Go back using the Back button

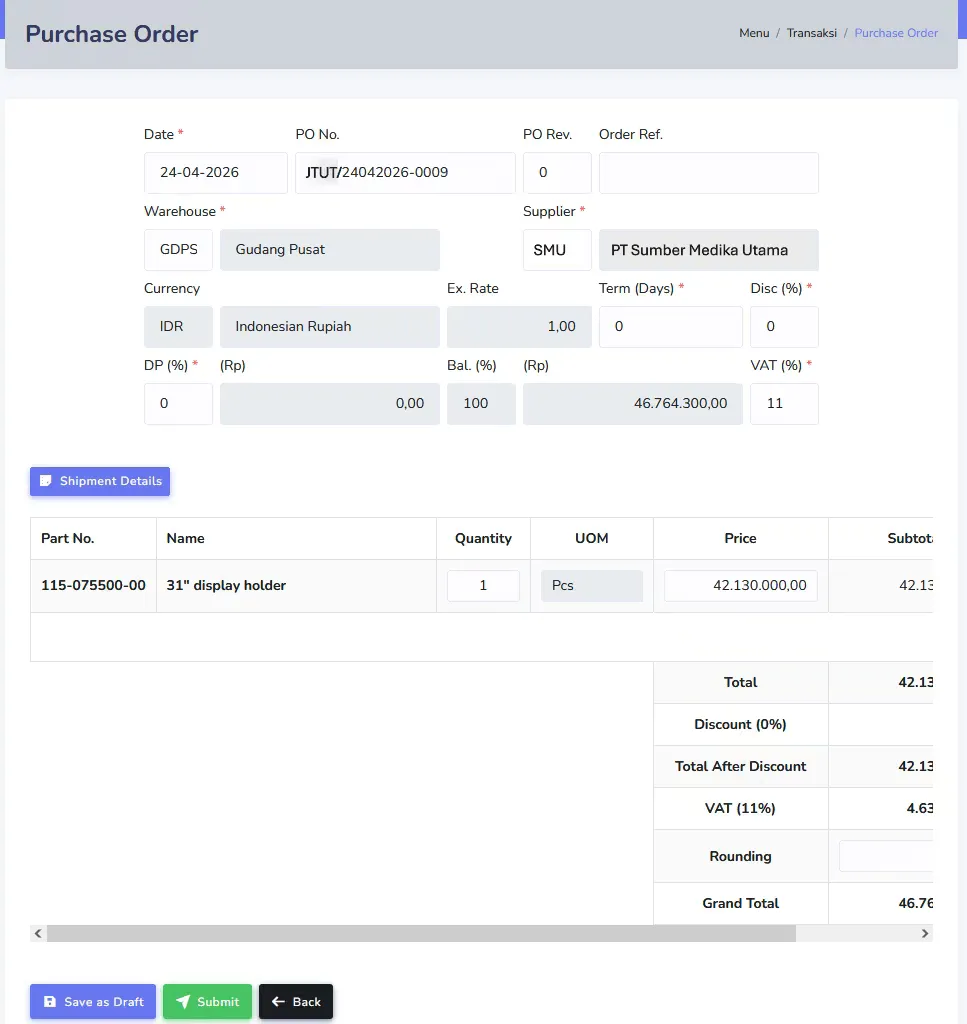tap(296, 1002)
